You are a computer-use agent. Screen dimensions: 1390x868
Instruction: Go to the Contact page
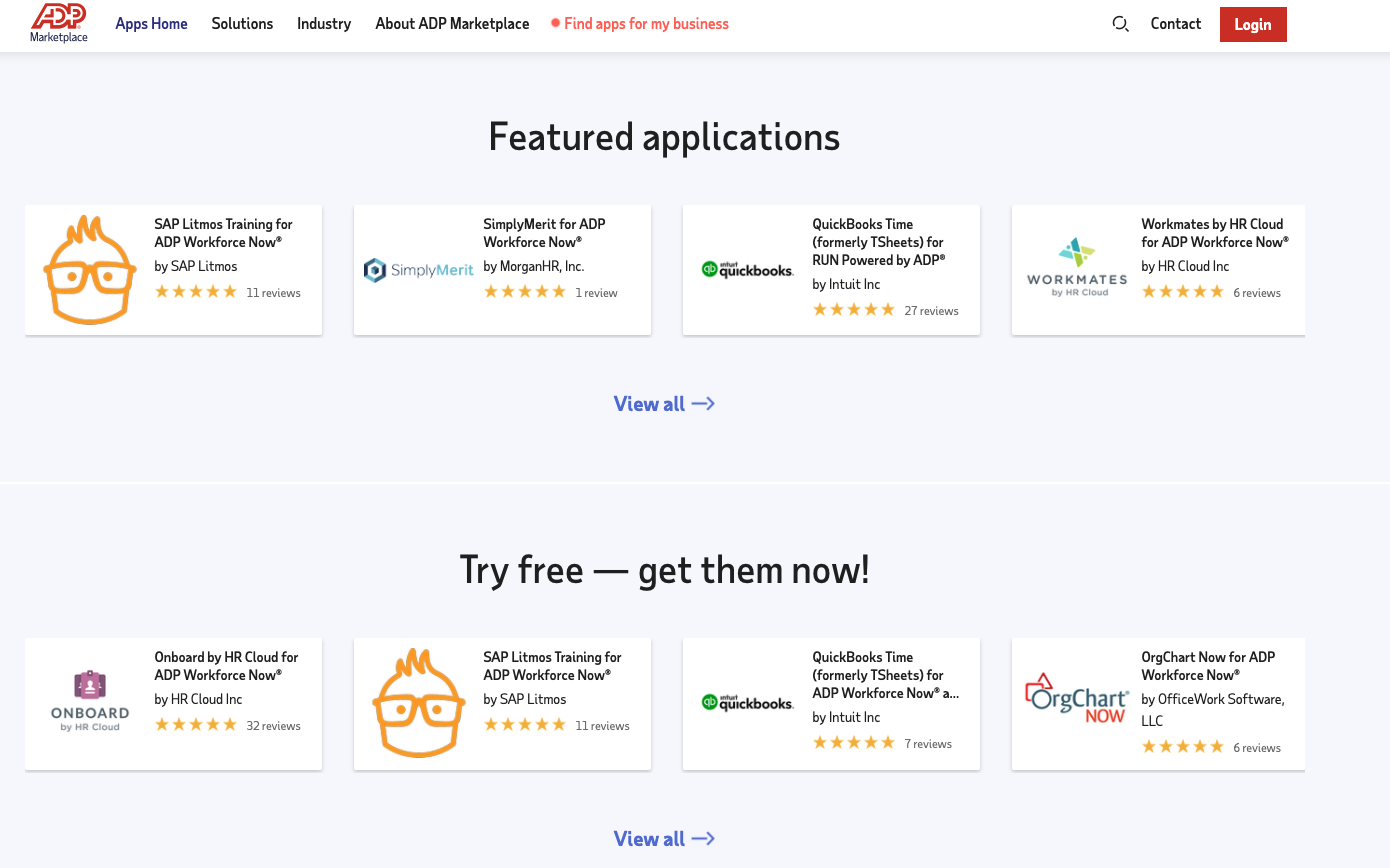[x=1175, y=24]
